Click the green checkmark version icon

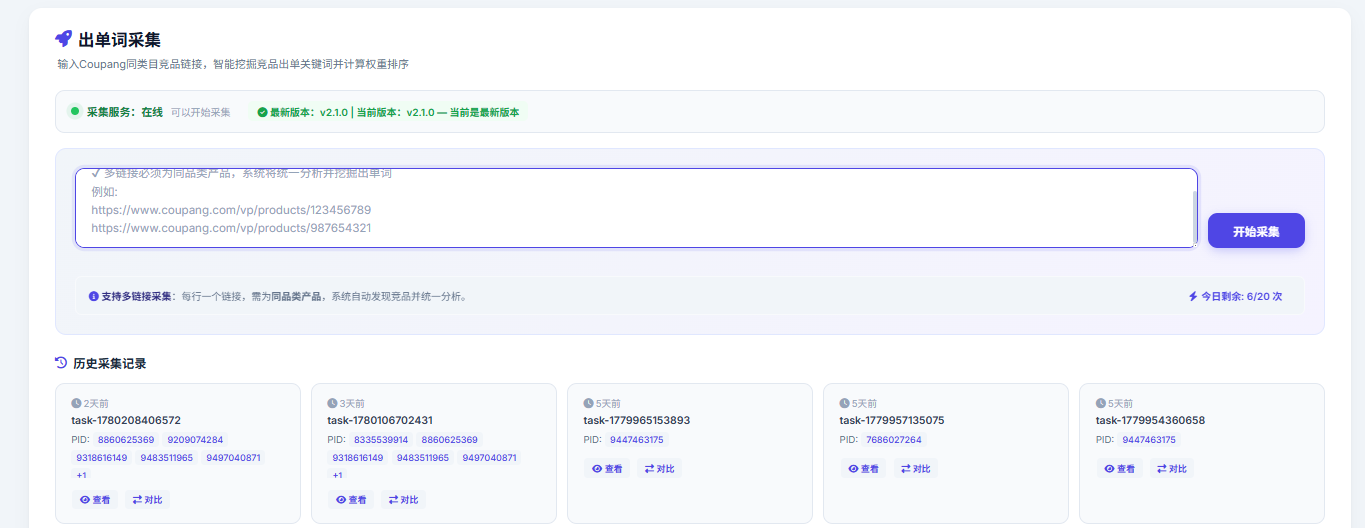262,112
